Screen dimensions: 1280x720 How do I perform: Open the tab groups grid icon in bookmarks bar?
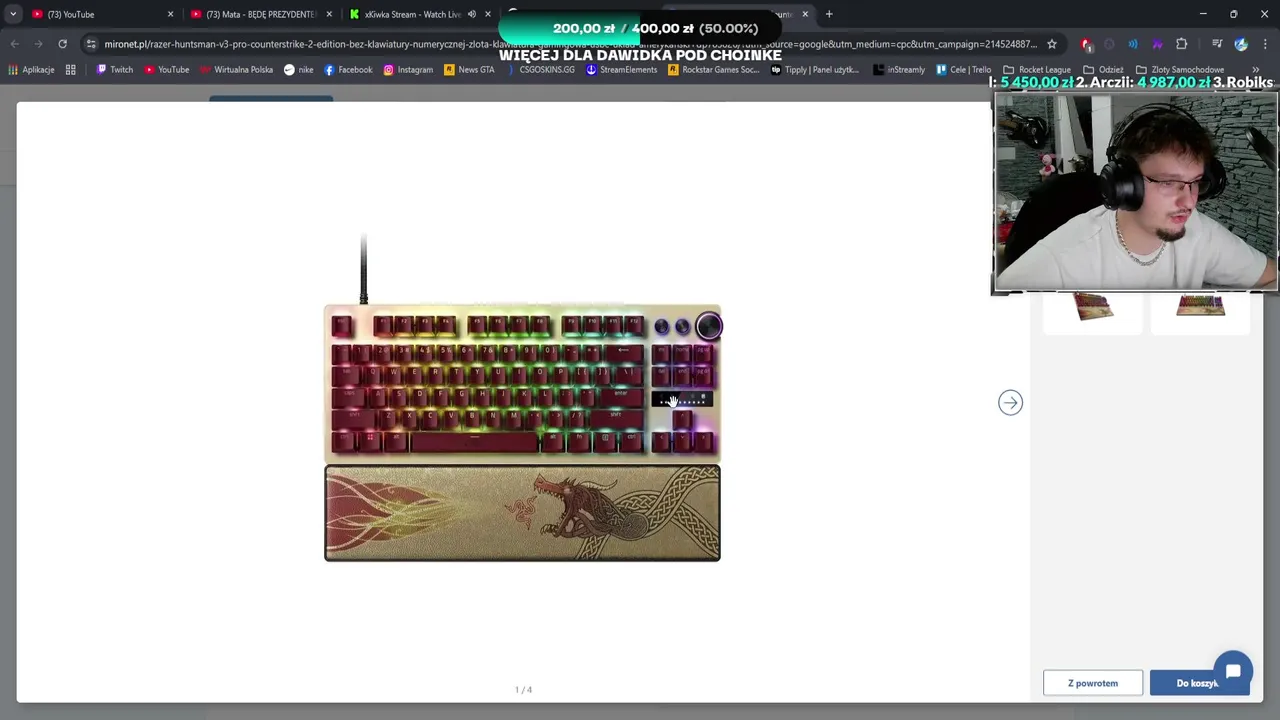click(70, 70)
